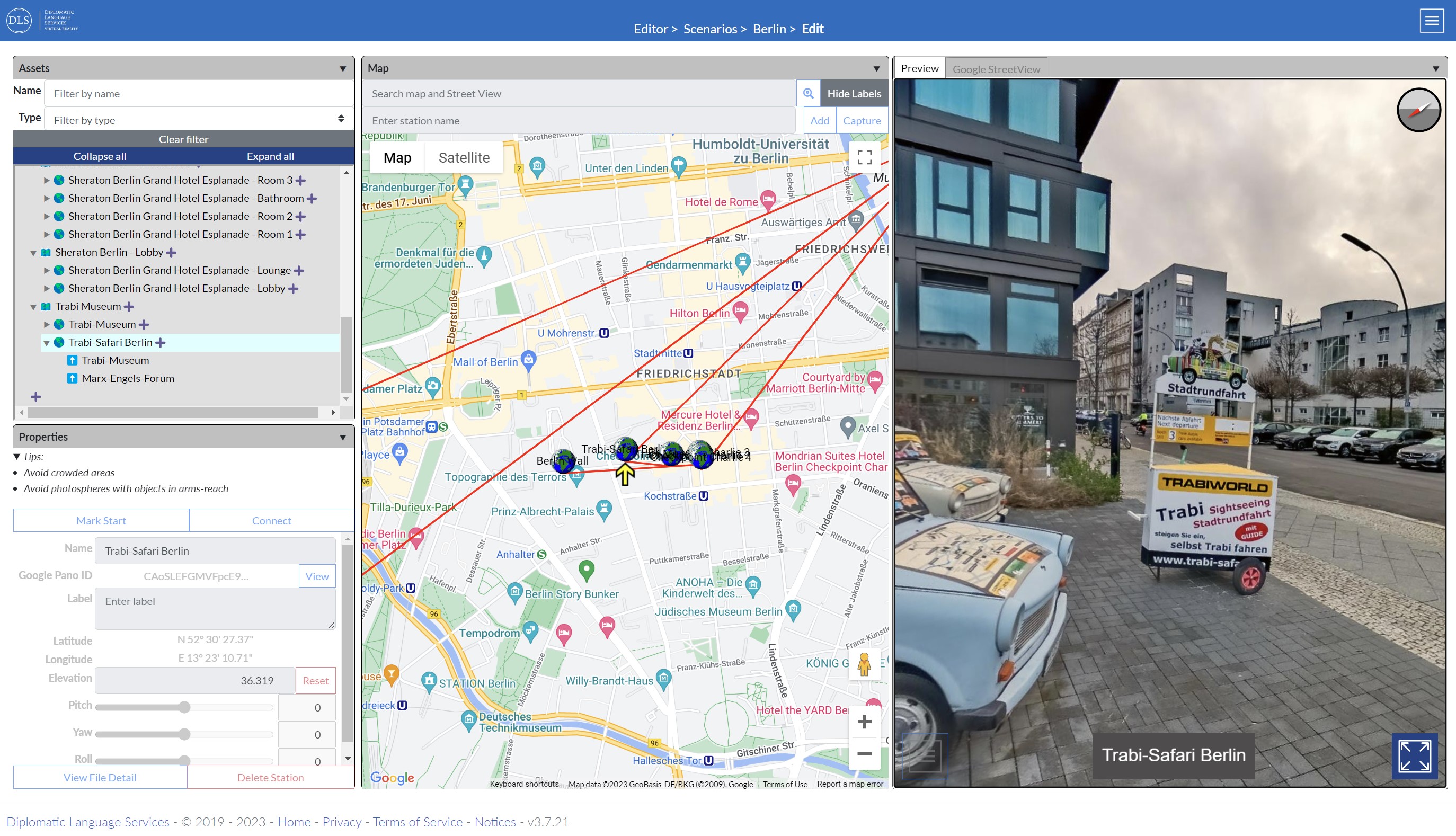
Task: Collapse the Trabi-Safari Berlin node
Action: pyautogui.click(x=47, y=343)
